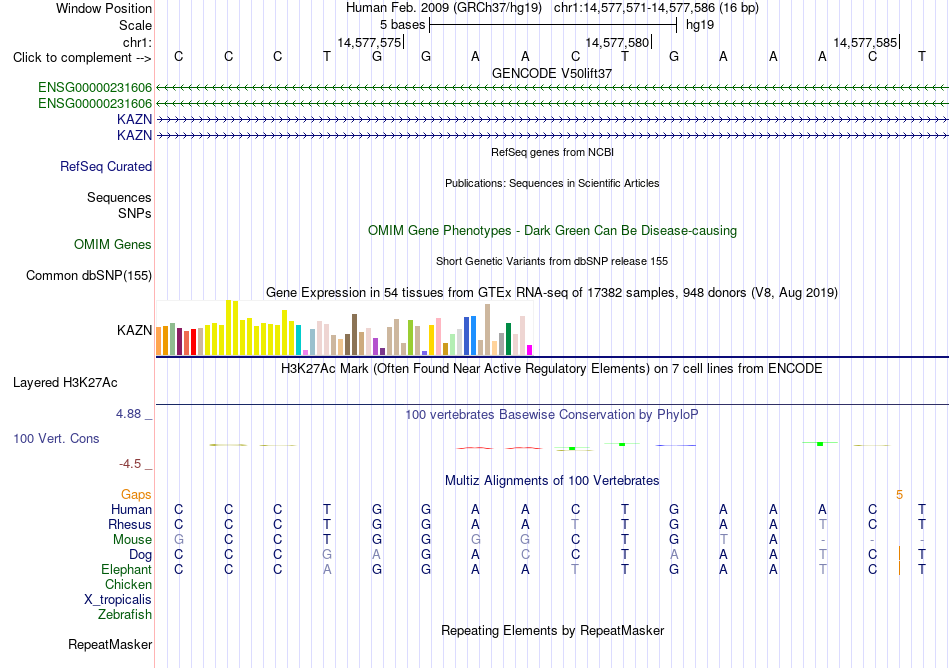Viewport: 950px width, 668px height.
Task: Click the 'Click to complement -->' label
Action: (82, 58)
